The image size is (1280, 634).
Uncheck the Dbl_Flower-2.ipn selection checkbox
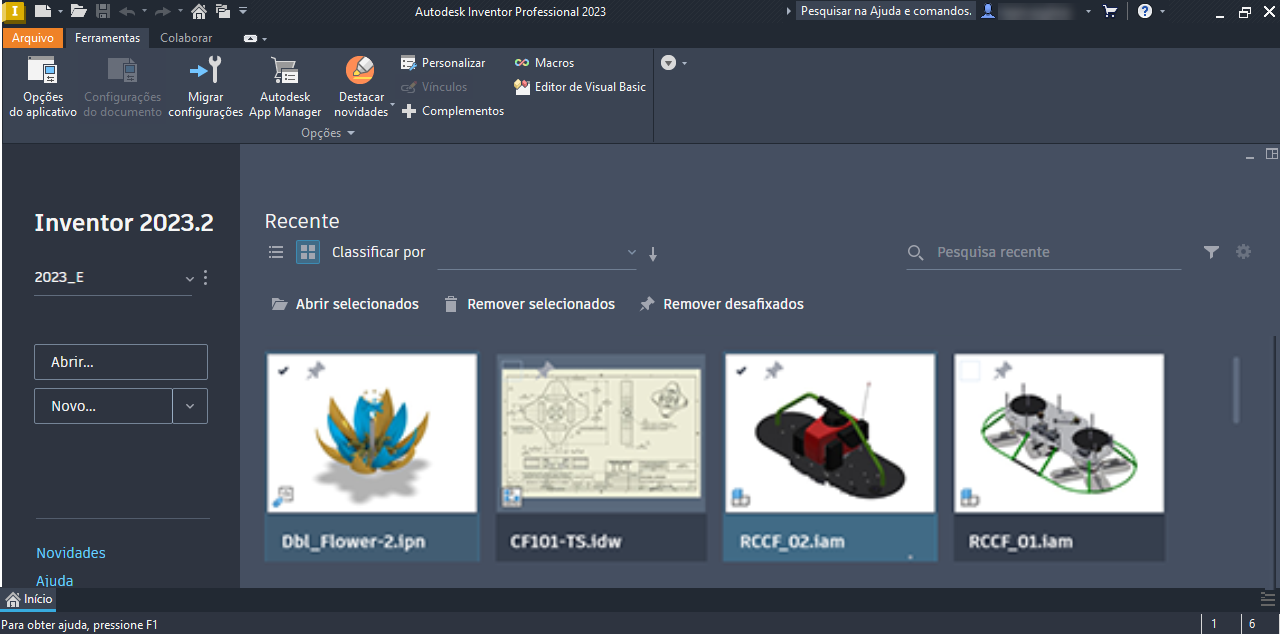(283, 371)
